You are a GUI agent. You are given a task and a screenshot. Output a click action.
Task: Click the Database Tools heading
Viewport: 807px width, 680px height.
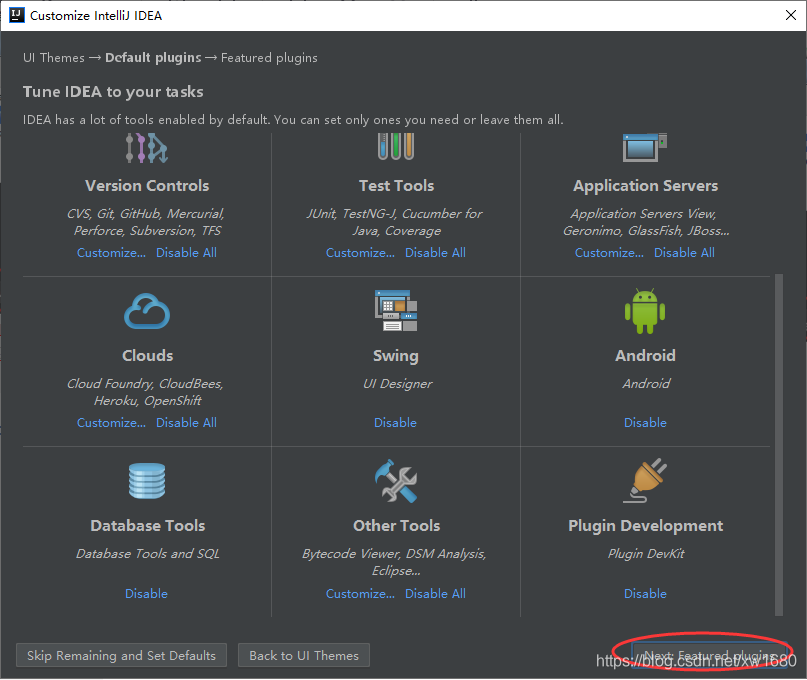tap(148, 526)
